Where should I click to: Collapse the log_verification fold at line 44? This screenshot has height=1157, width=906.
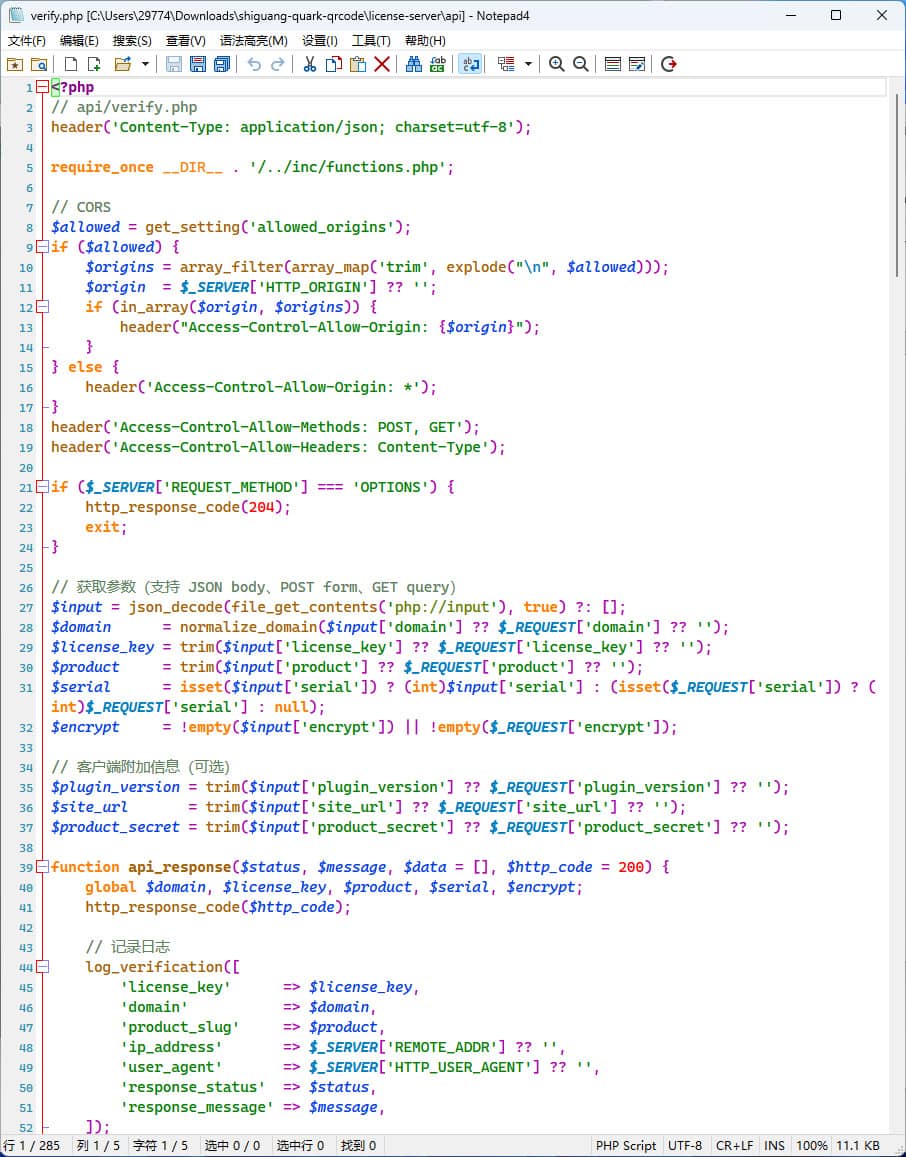tap(43, 967)
